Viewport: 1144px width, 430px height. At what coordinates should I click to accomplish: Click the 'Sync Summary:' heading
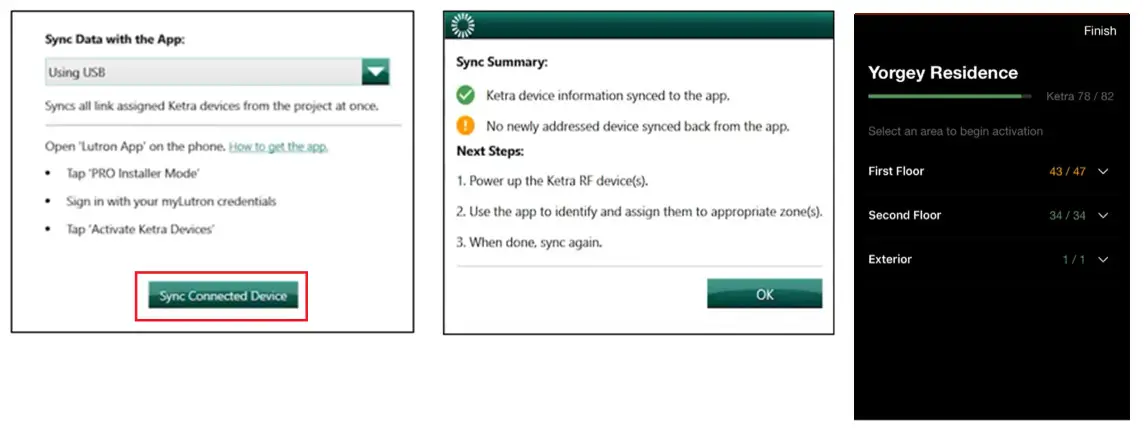[x=502, y=62]
